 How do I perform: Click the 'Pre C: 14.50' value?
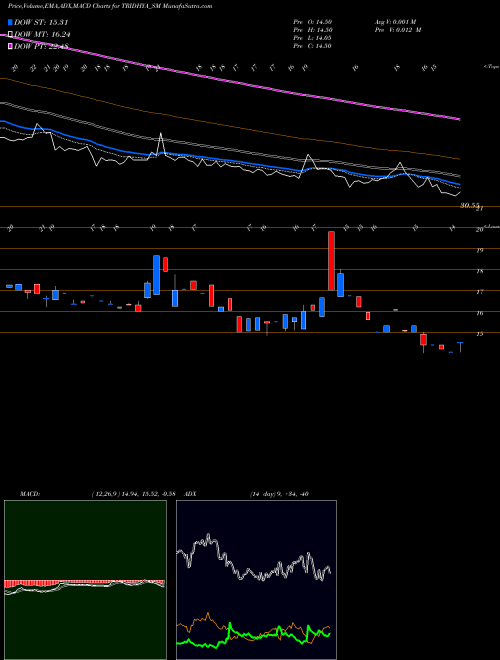(312, 46)
